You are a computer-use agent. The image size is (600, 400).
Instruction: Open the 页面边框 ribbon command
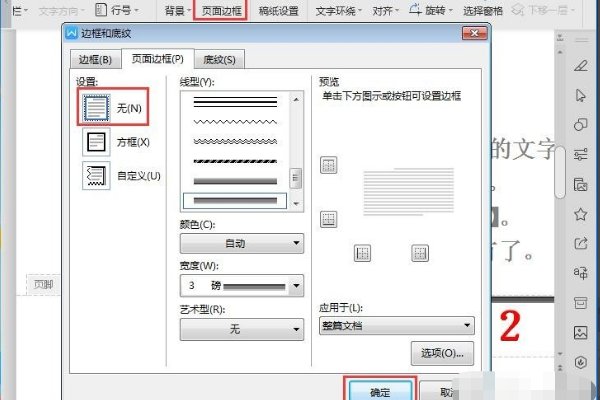[221, 10]
